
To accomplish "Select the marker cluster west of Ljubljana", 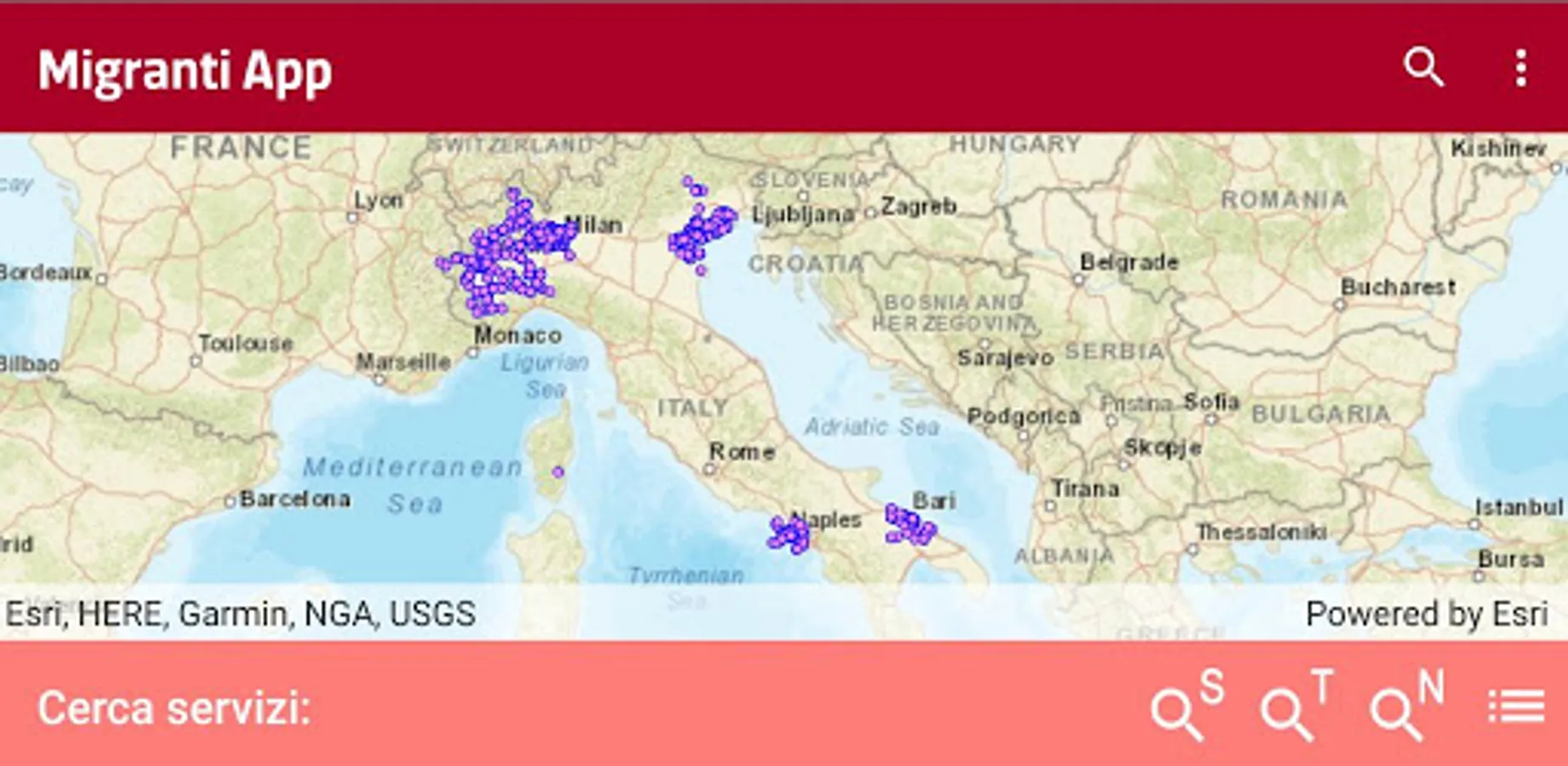I will pyautogui.click(x=702, y=226).
